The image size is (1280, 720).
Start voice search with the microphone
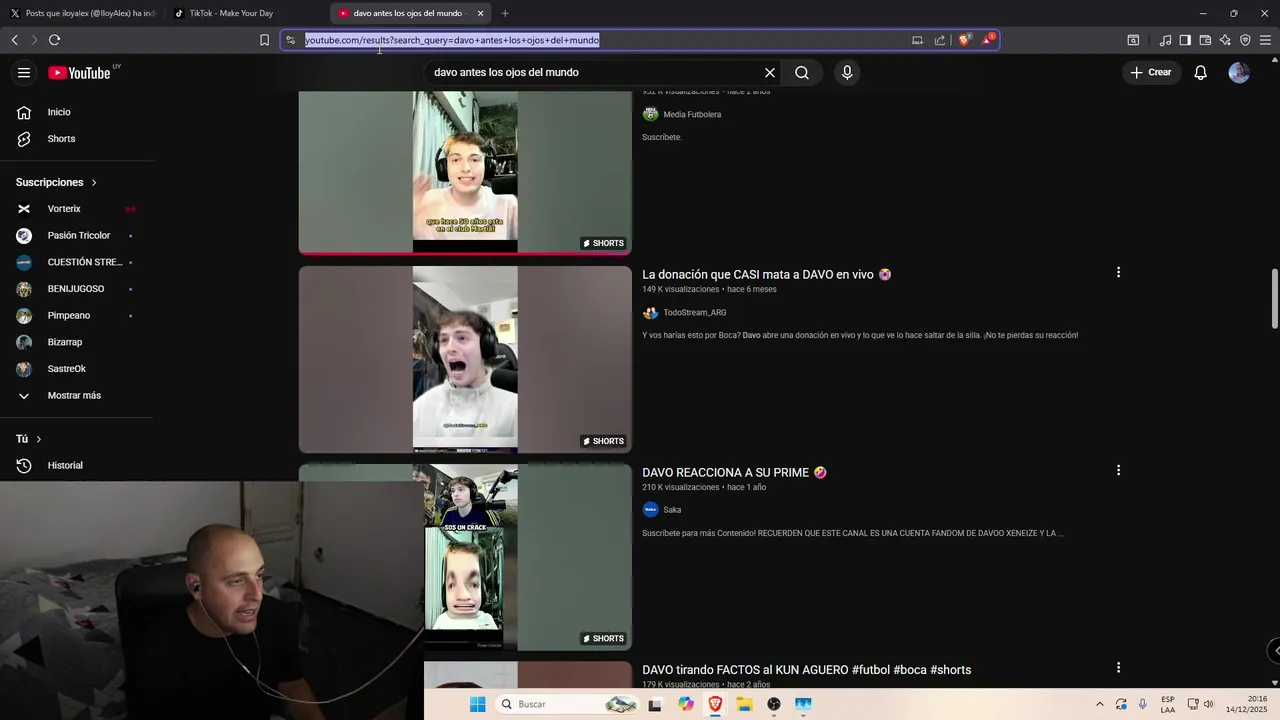coord(847,72)
